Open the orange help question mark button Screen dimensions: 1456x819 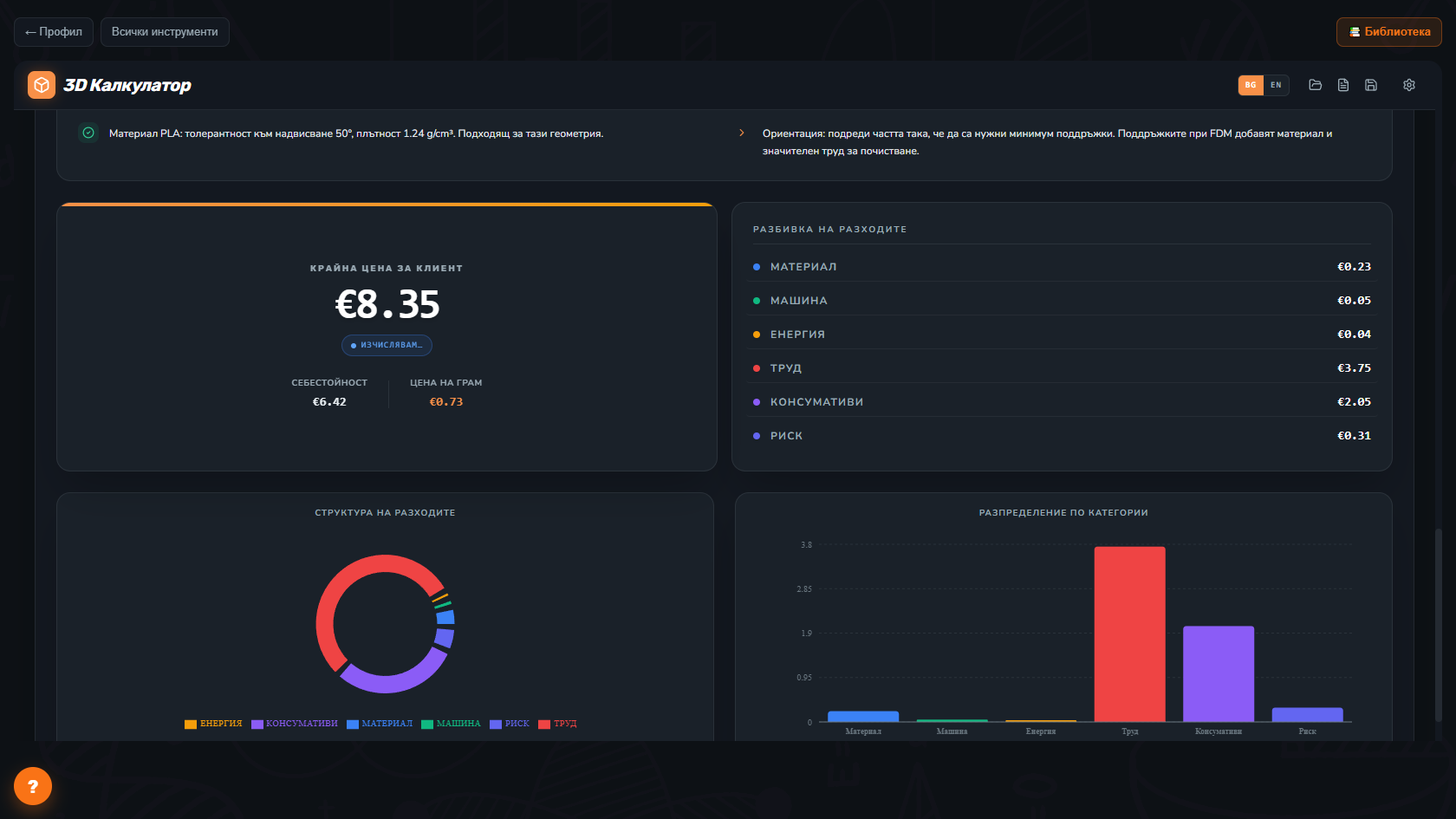click(33, 786)
